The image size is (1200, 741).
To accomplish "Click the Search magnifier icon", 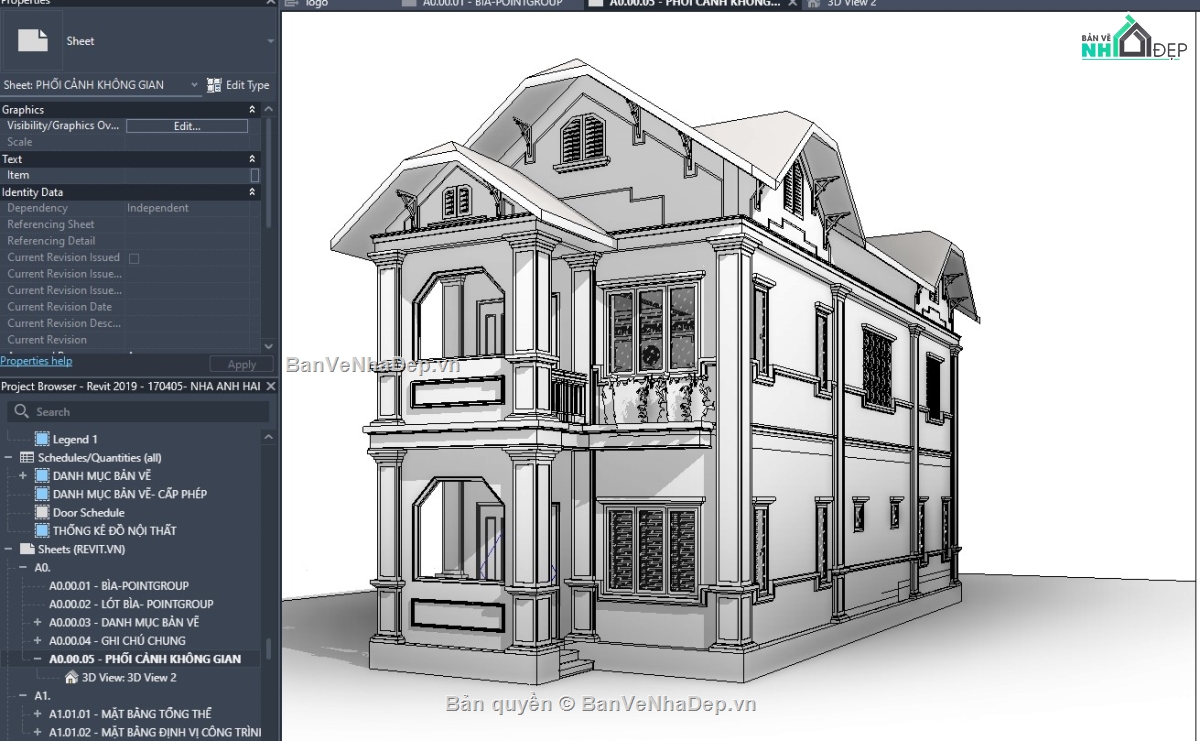I will tap(20, 411).
